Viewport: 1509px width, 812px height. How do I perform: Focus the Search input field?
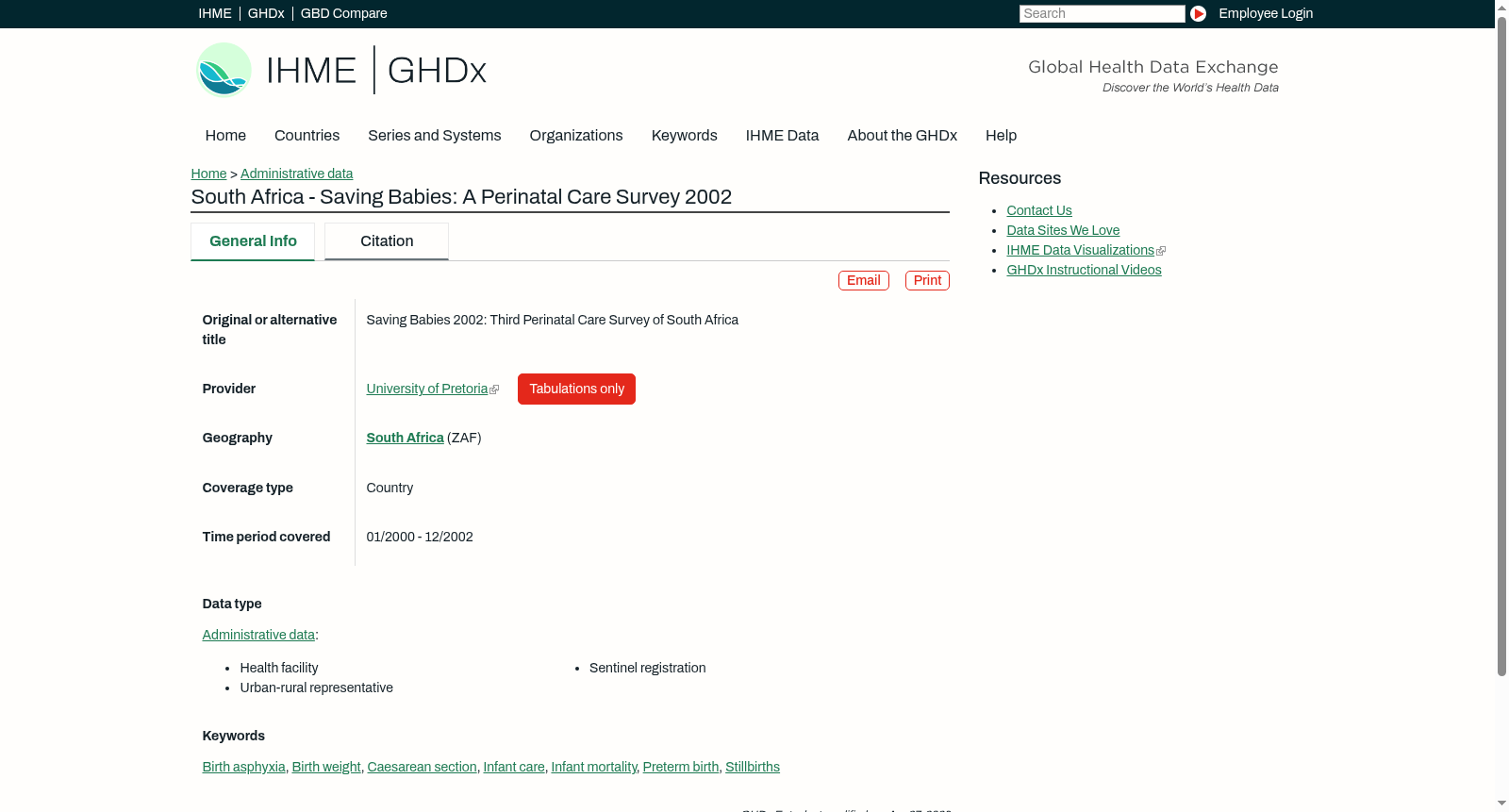(x=1102, y=13)
